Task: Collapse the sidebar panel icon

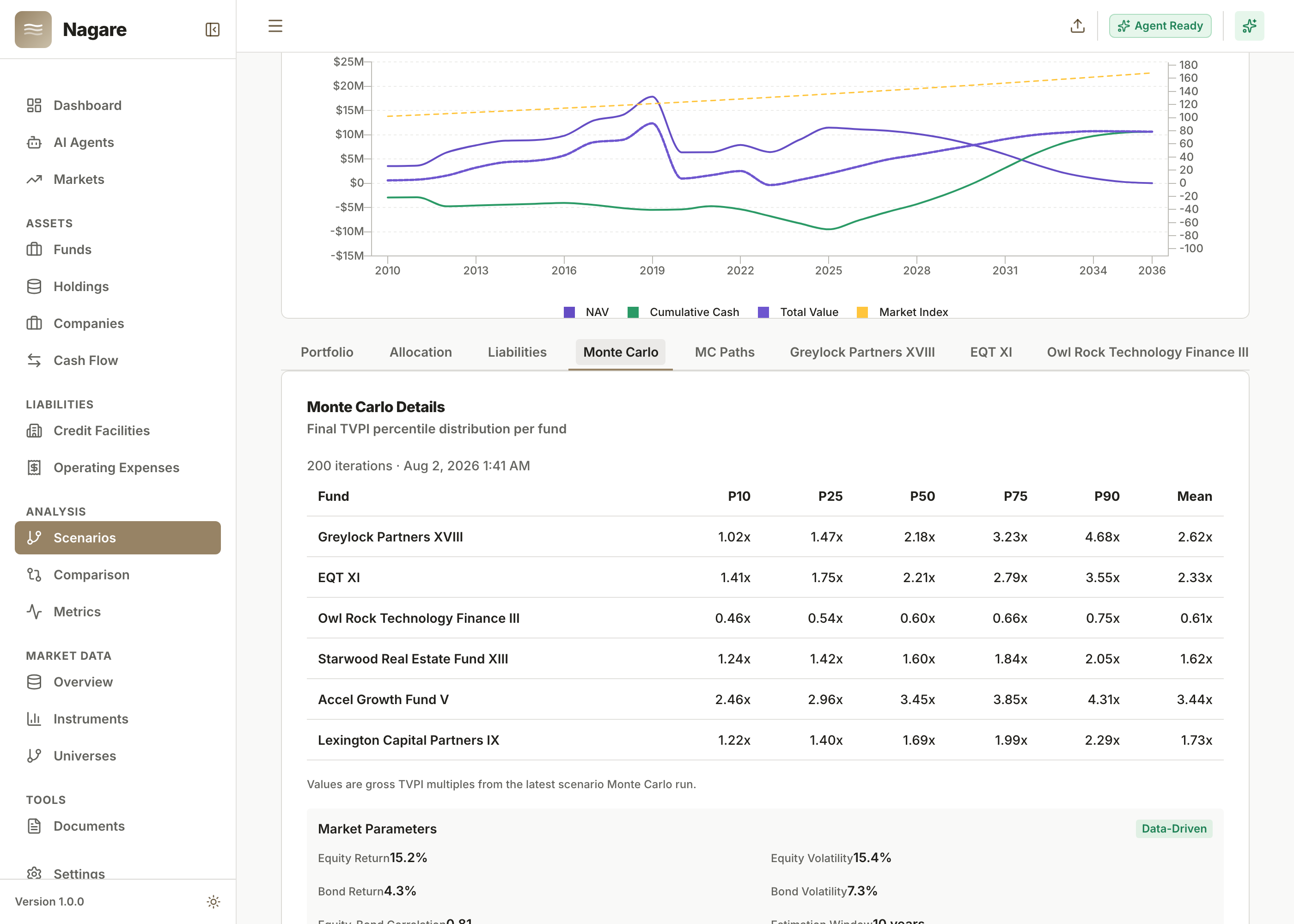Action: [x=212, y=30]
